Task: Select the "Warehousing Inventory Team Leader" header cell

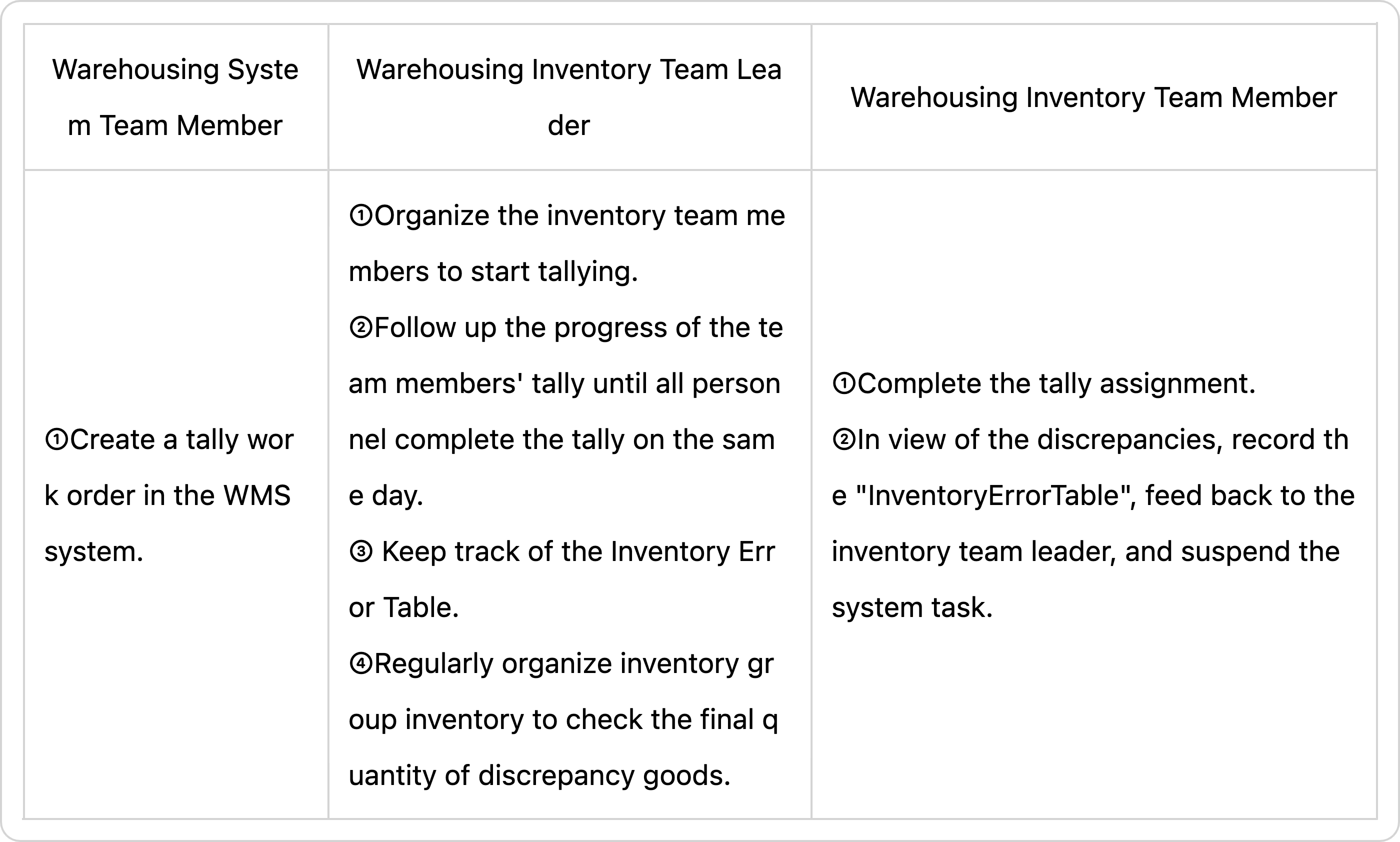Action: (x=568, y=97)
